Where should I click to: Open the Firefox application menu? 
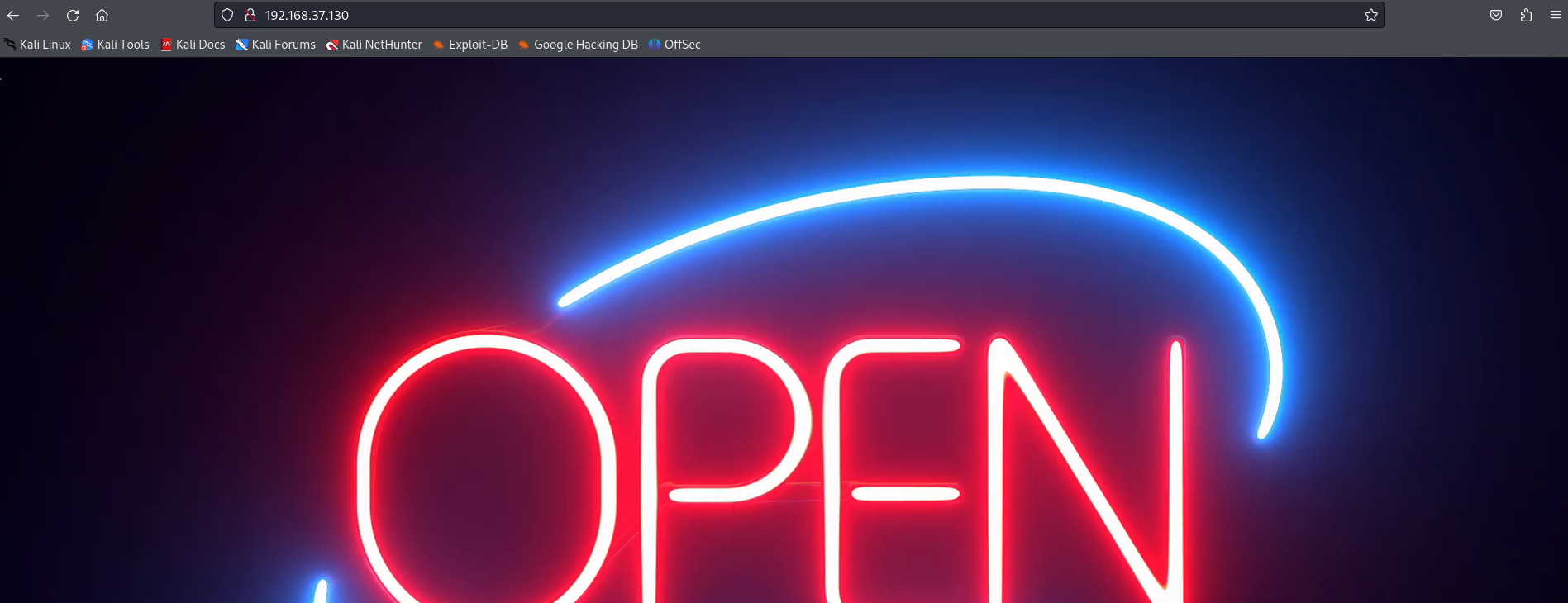tap(1555, 15)
